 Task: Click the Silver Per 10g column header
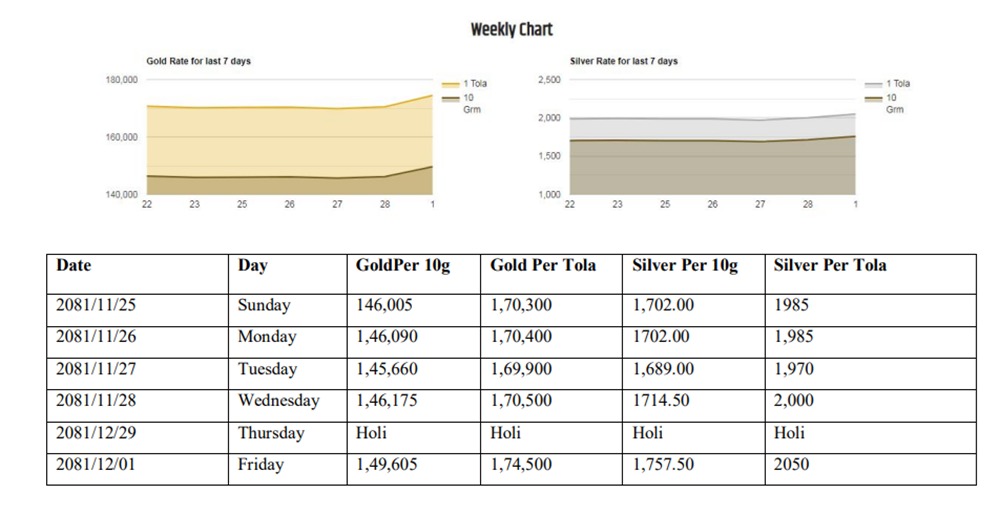tap(688, 265)
